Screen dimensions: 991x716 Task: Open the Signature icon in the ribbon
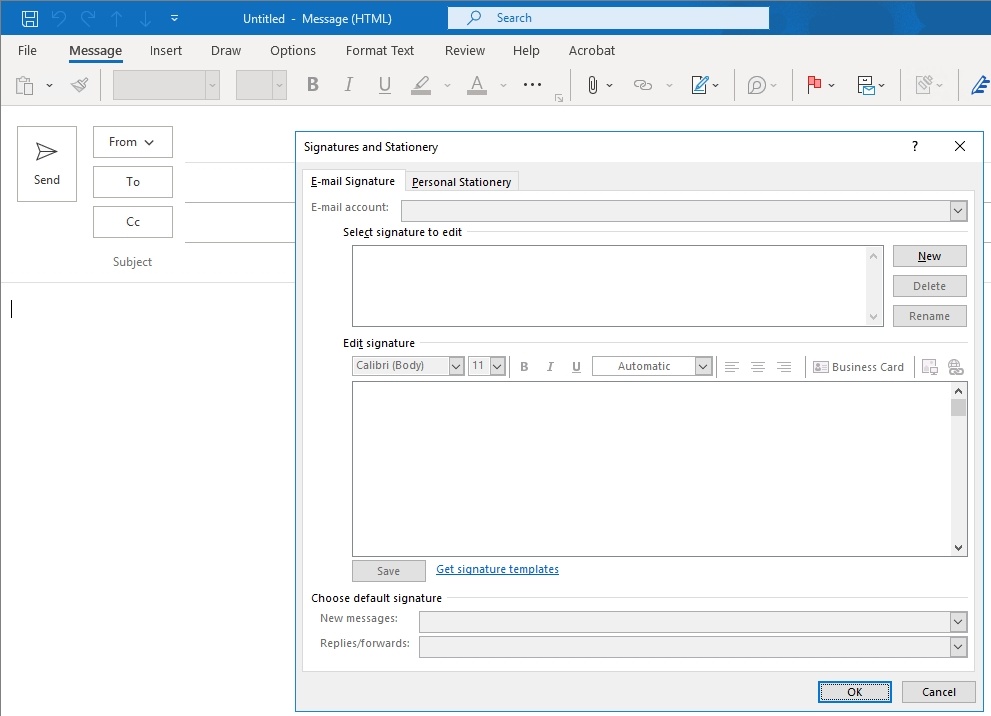[700, 85]
